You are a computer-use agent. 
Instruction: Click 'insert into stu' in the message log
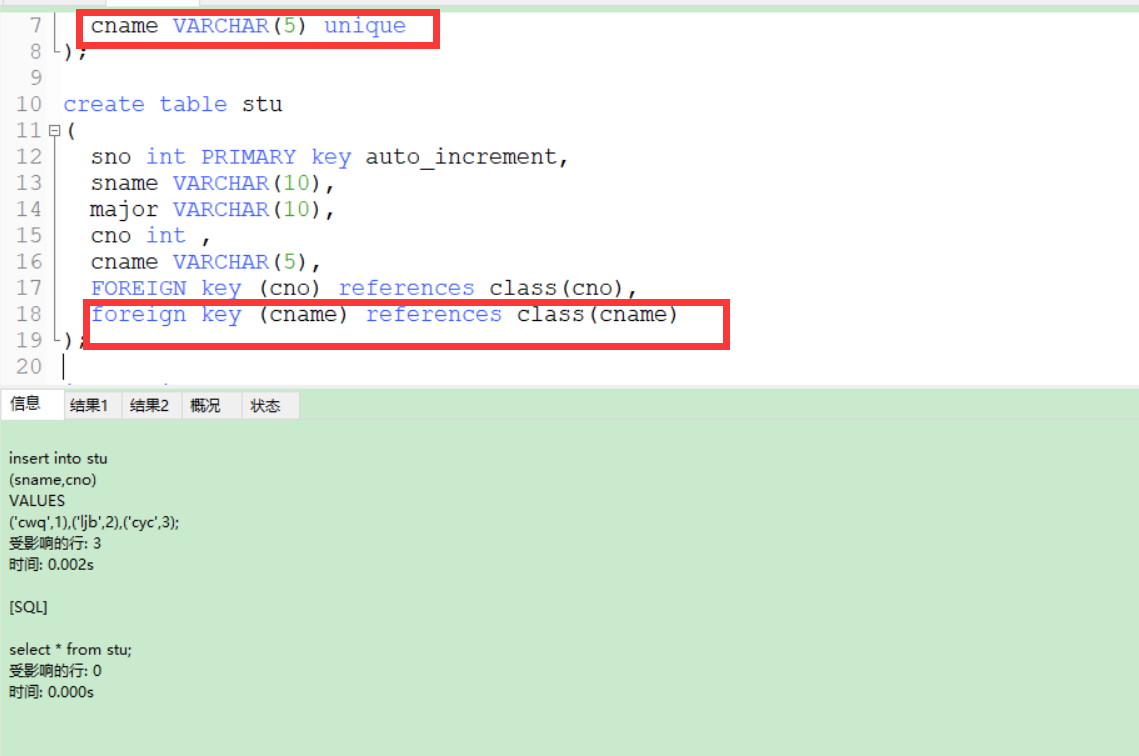pyautogui.click(x=58, y=458)
